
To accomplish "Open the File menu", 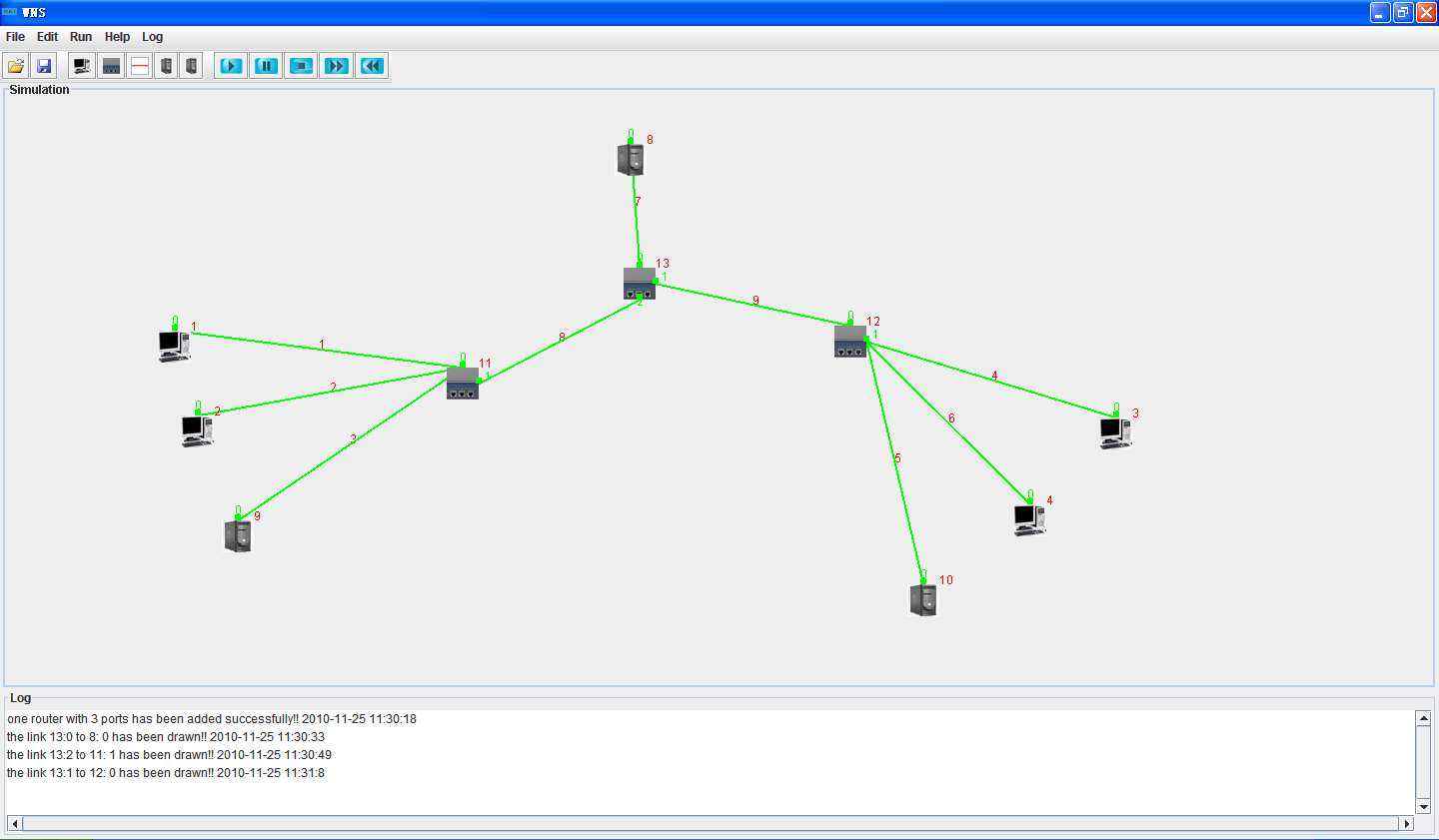I will pos(15,37).
